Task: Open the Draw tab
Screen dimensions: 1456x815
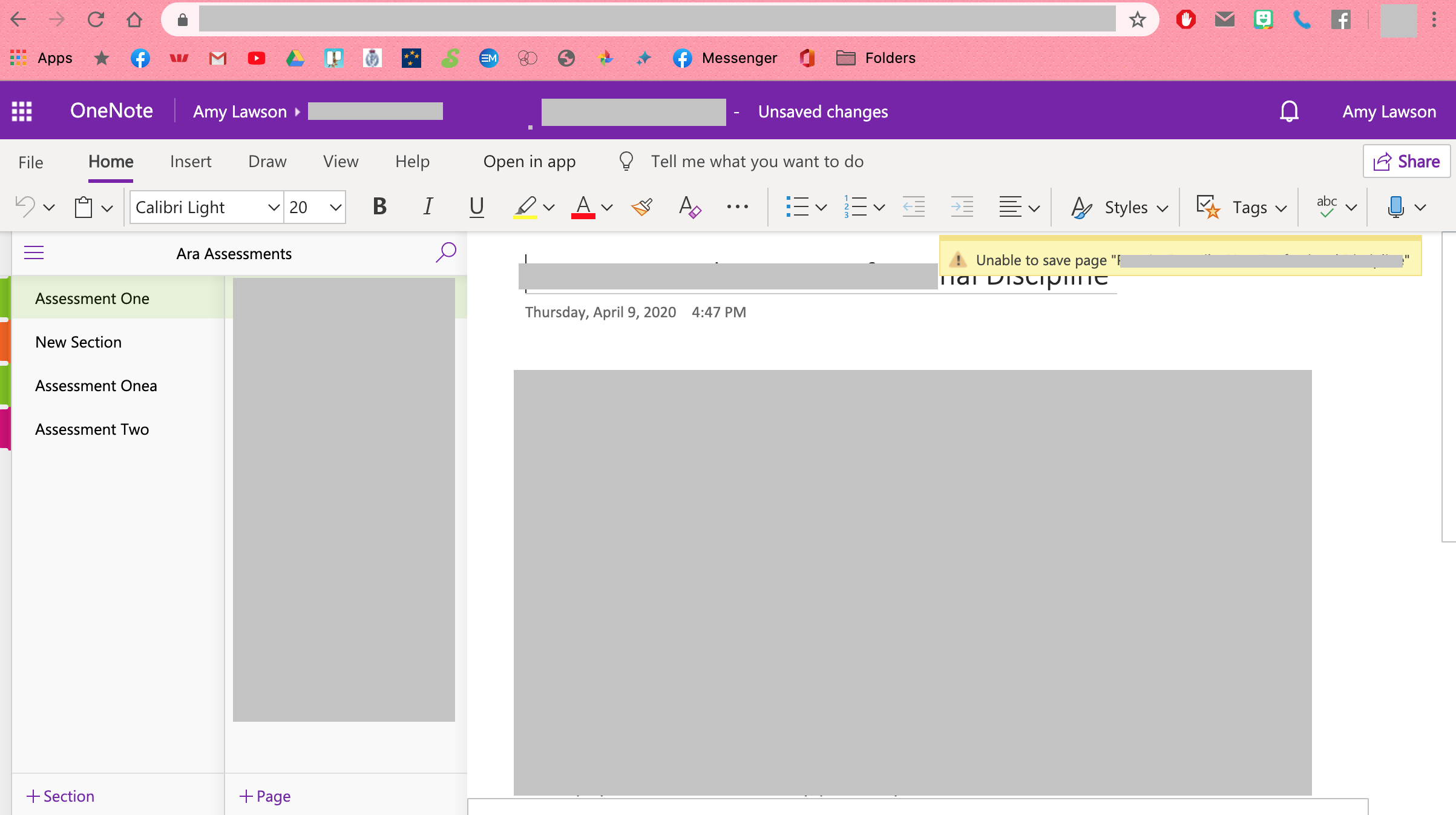Action: [267, 162]
